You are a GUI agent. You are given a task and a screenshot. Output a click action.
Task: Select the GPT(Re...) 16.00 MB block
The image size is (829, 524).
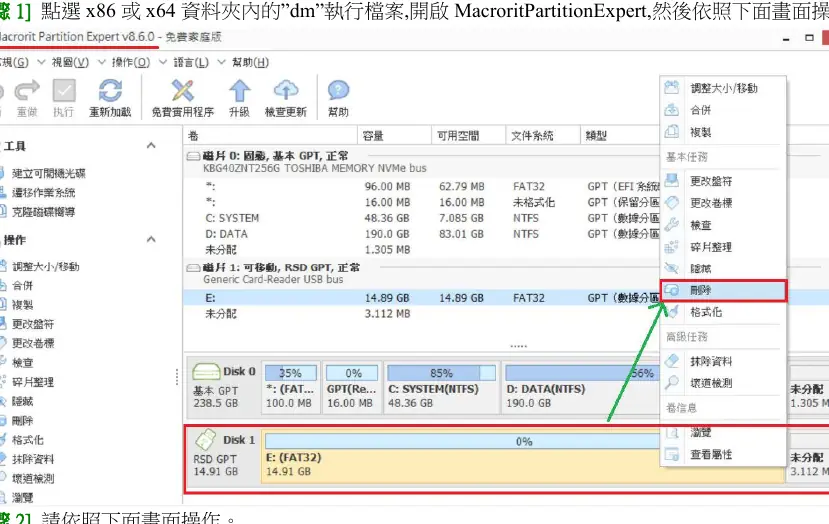click(x=352, y=388)
